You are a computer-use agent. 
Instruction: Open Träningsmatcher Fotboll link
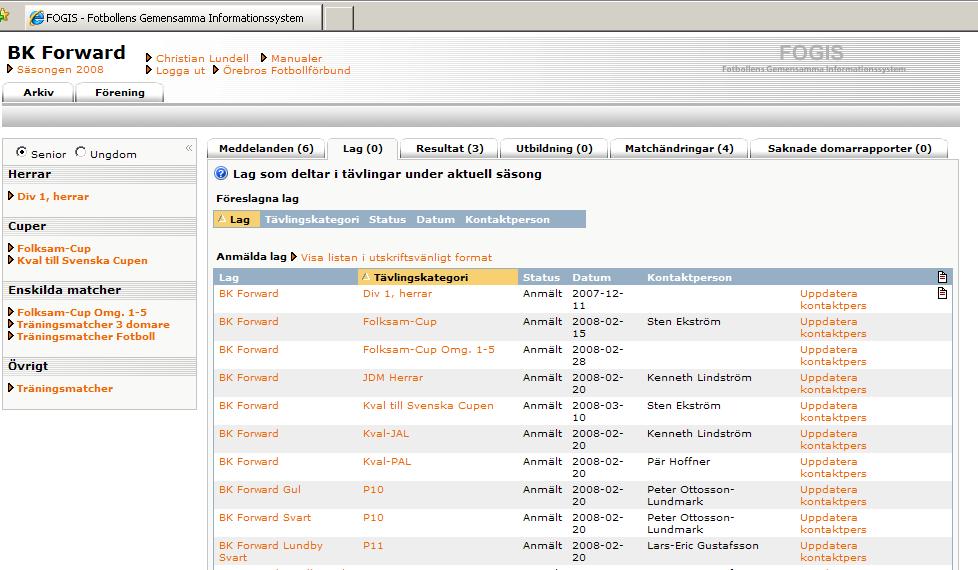click(86, 336)
